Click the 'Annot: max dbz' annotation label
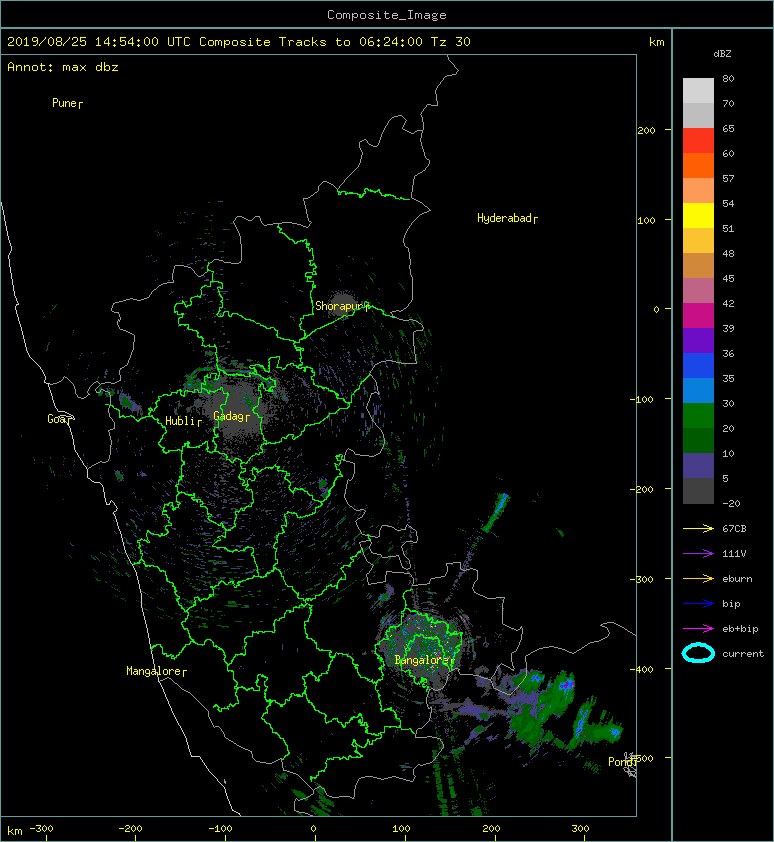This screenshot has height=842, width=774. [x=63, y=67]
